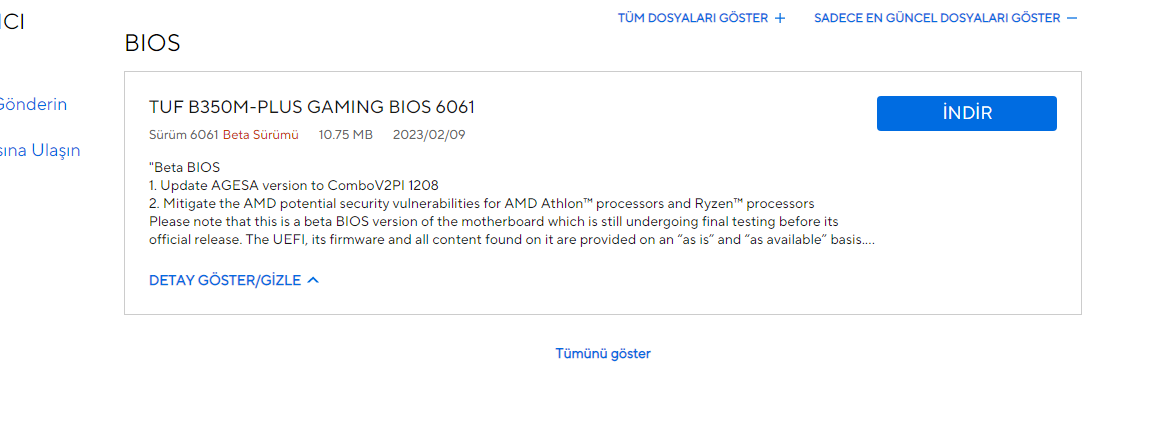Click the plus icon beside TÜM DOSYALARI GÖSTER

click(779, 18)
